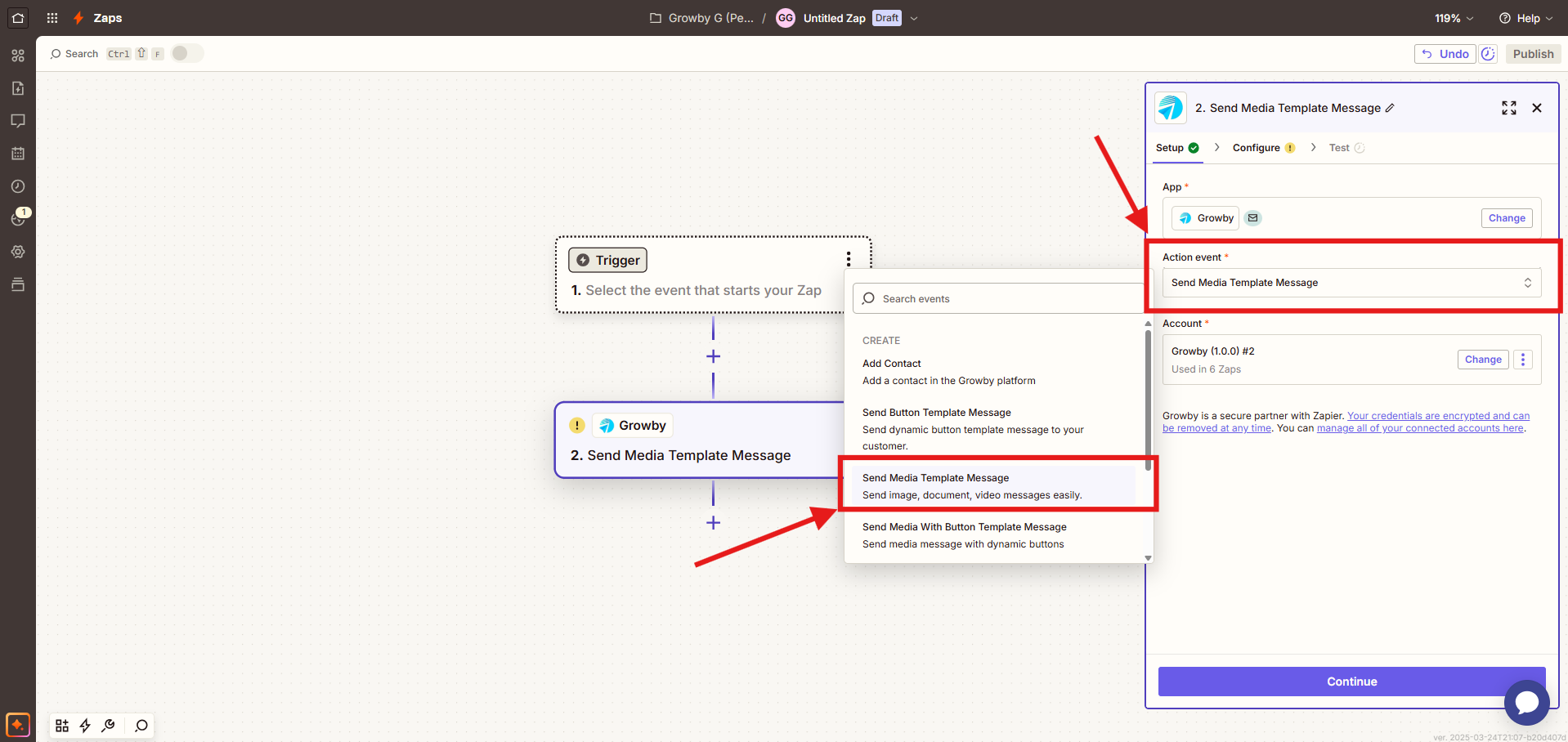Click the Untitled Zap title
This screenshot has width=1568, height=742.
point(835,18)
